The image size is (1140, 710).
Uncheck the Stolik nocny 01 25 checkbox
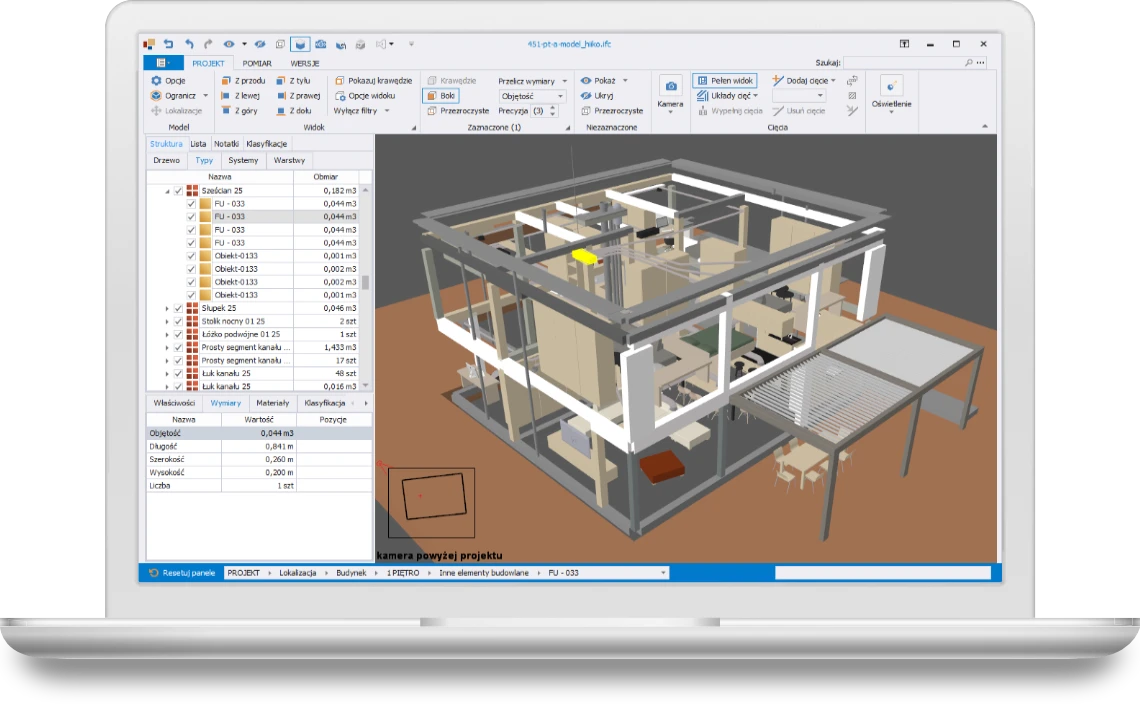(x=178, y=321)
